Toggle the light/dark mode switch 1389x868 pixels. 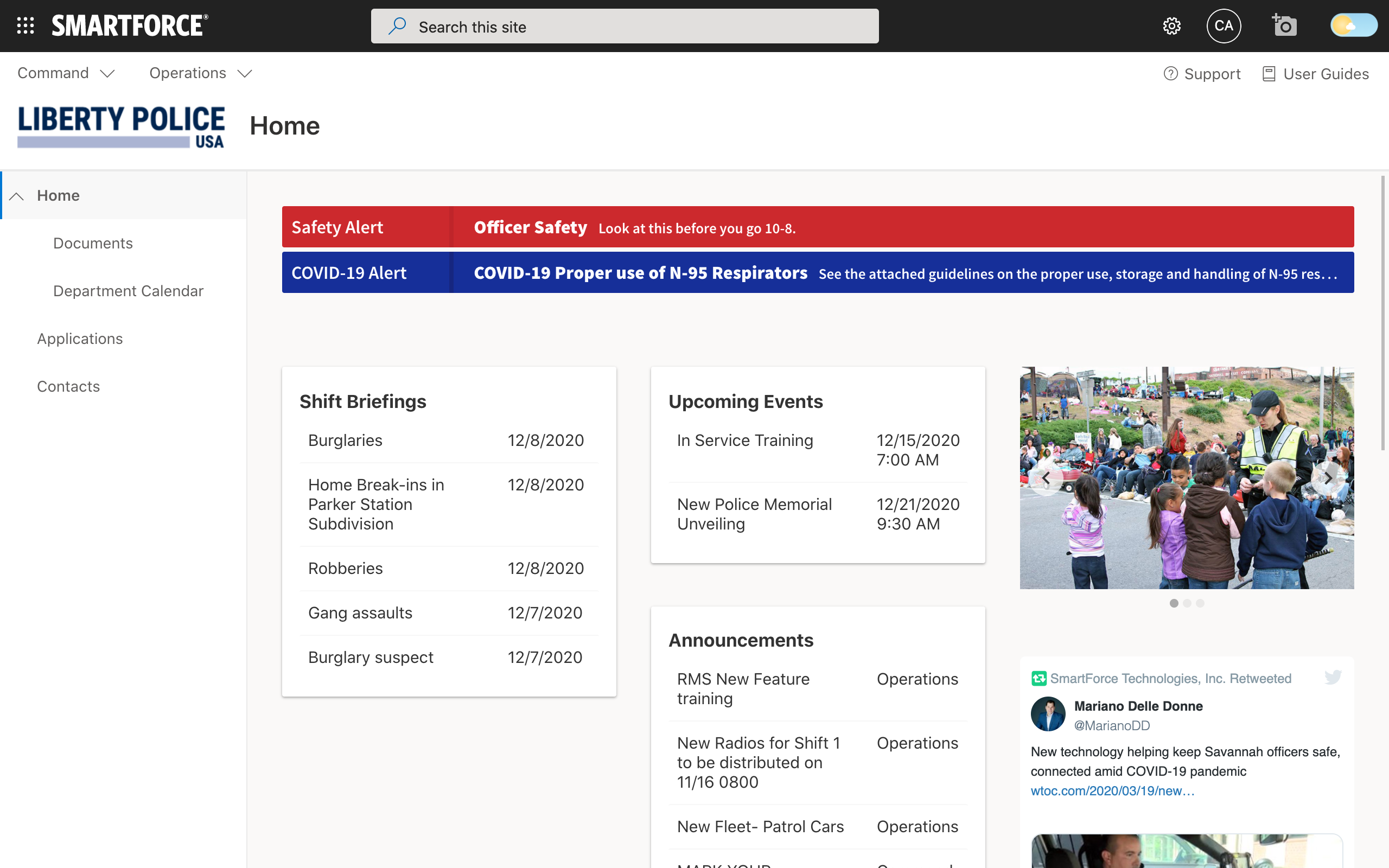(1353, 26)
